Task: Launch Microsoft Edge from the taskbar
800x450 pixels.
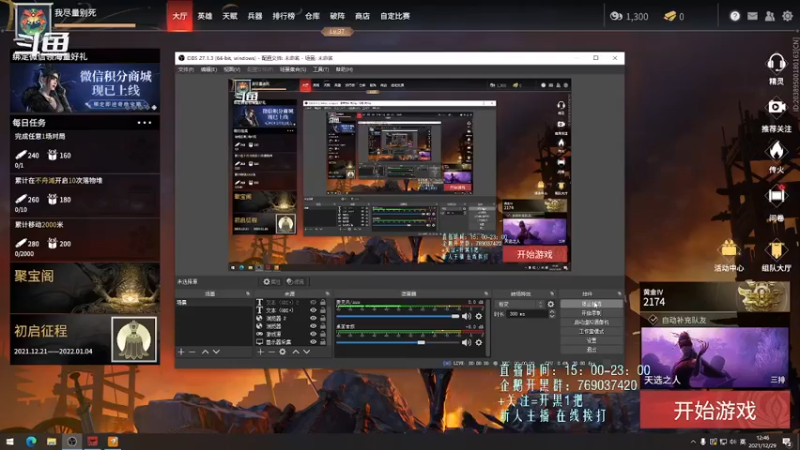Action: click(x=31, y=441)
